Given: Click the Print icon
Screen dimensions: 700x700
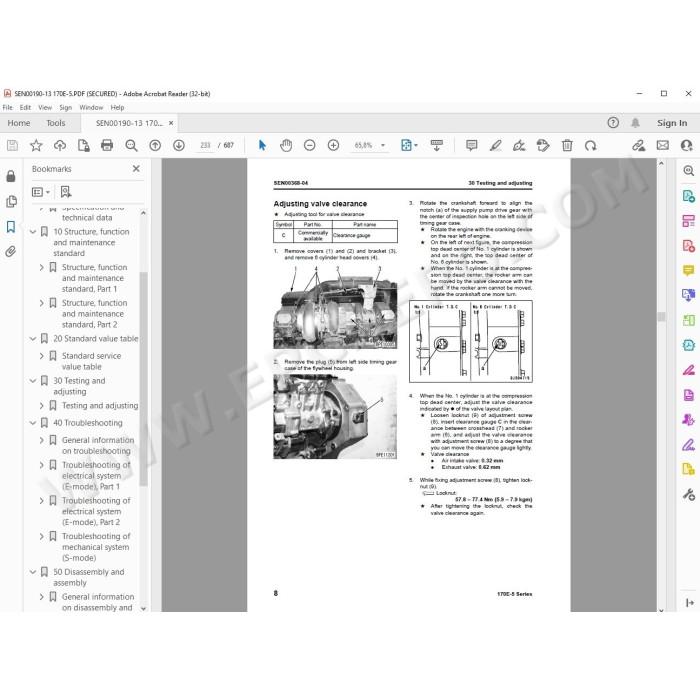Looking at the screenshot, I should pos(107,145).
